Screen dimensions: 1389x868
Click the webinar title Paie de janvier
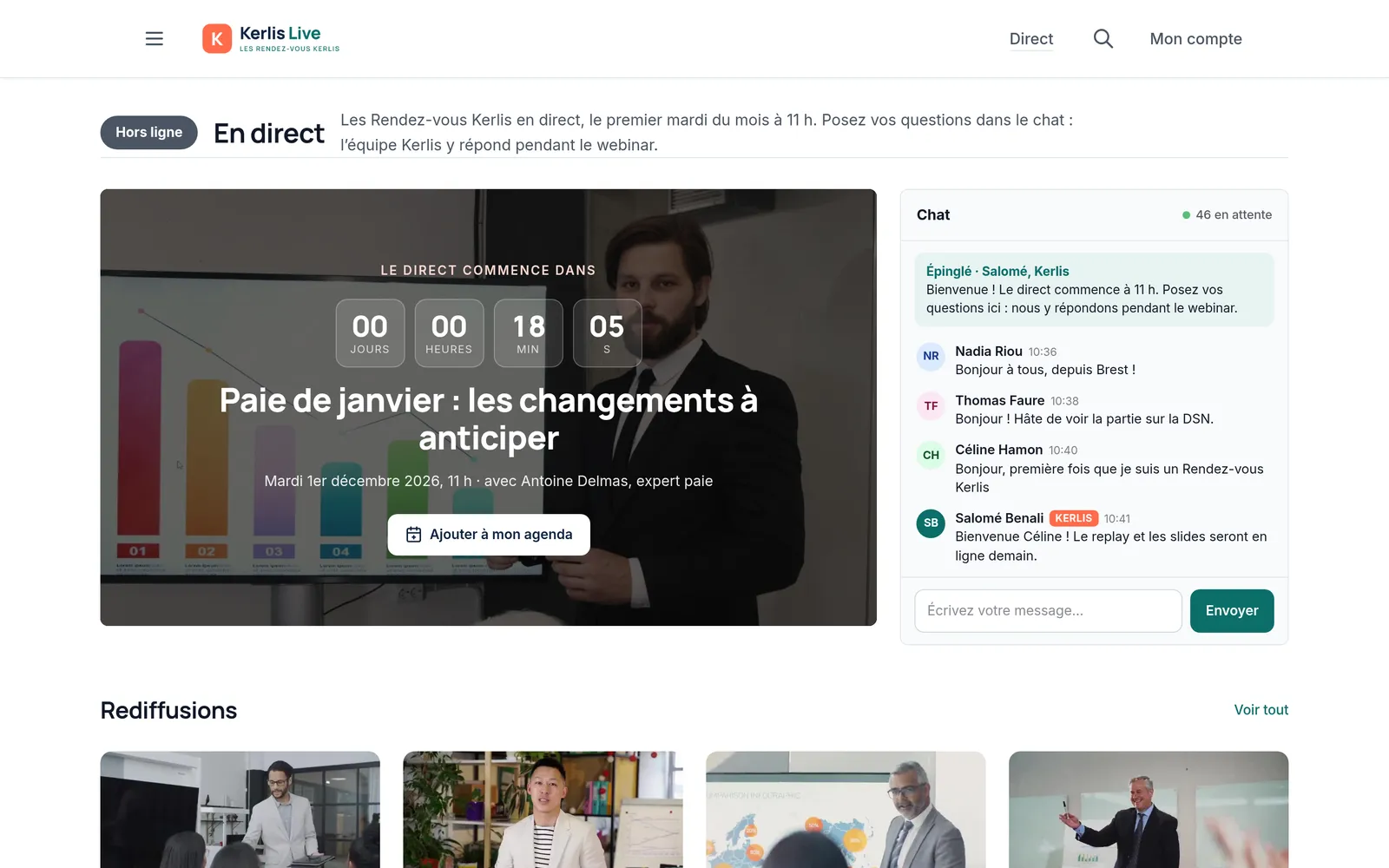tap(489, 419)
